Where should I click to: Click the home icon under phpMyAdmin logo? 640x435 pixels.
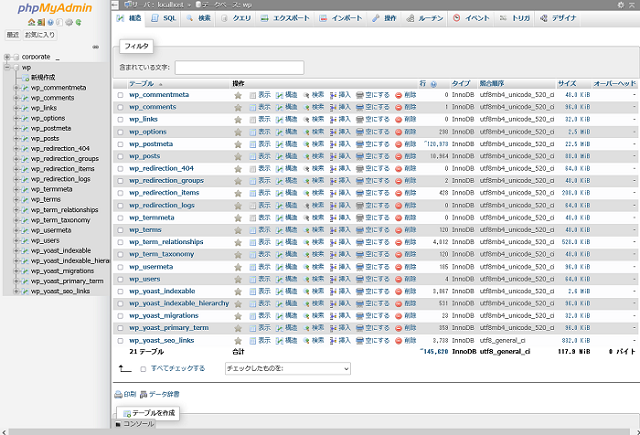pos(31,21)
